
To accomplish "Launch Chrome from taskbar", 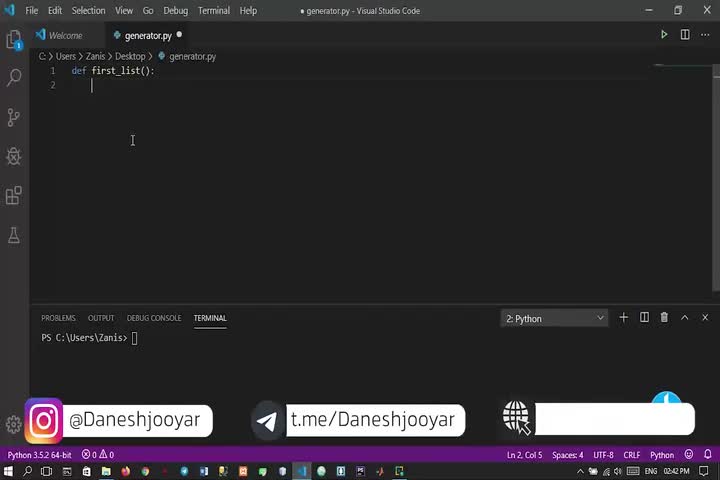I will tap(145, 471).
